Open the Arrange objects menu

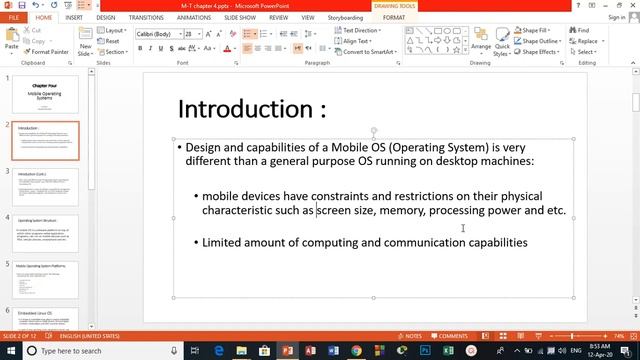tap(481, 41)
